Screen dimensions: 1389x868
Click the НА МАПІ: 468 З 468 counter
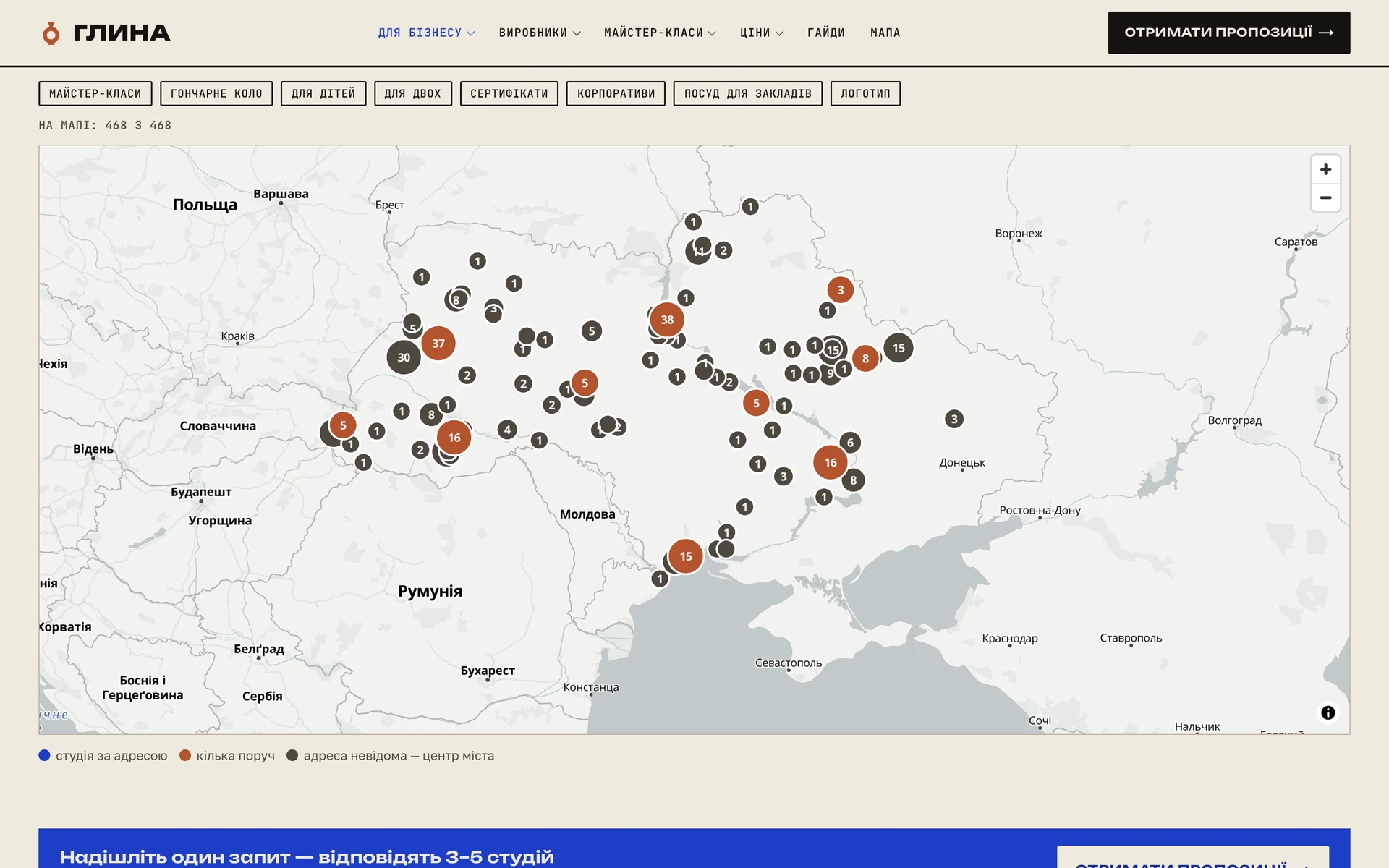coord(105,125)
